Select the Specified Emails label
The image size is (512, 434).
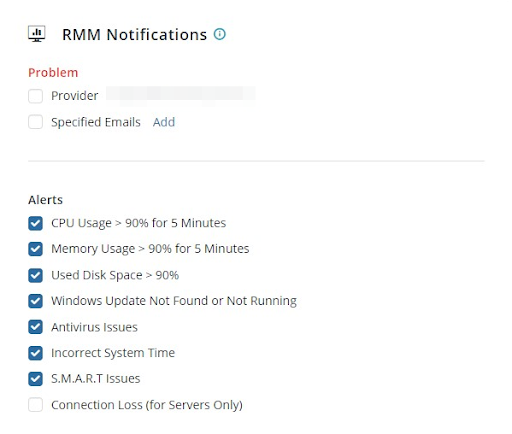[x=96, y=122]
